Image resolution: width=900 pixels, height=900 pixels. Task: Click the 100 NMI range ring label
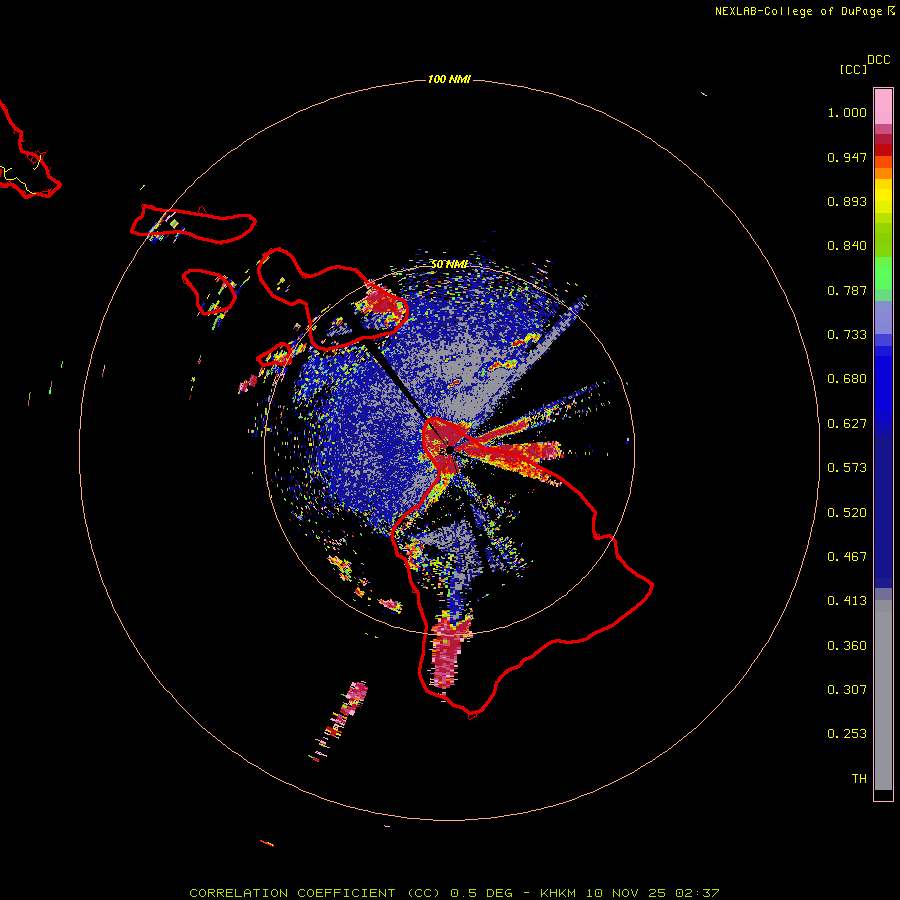click(449, 79)
